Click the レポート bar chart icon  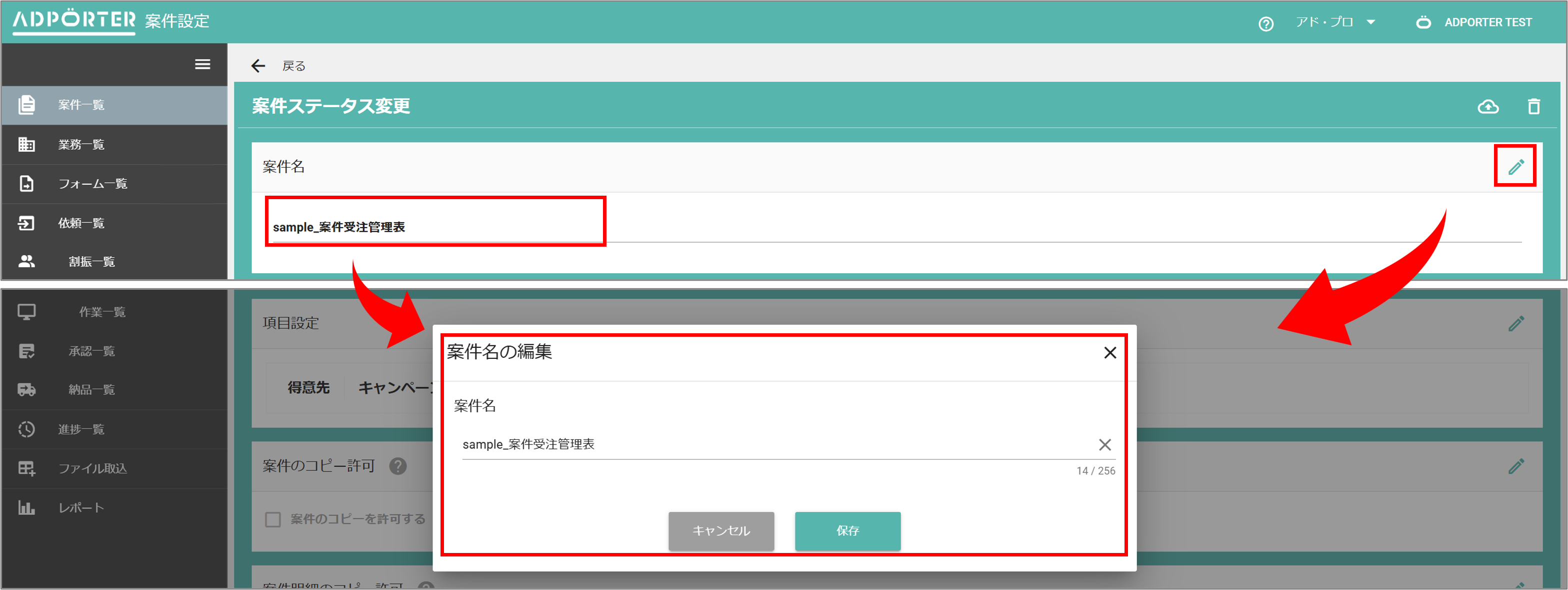pos(27,508)
